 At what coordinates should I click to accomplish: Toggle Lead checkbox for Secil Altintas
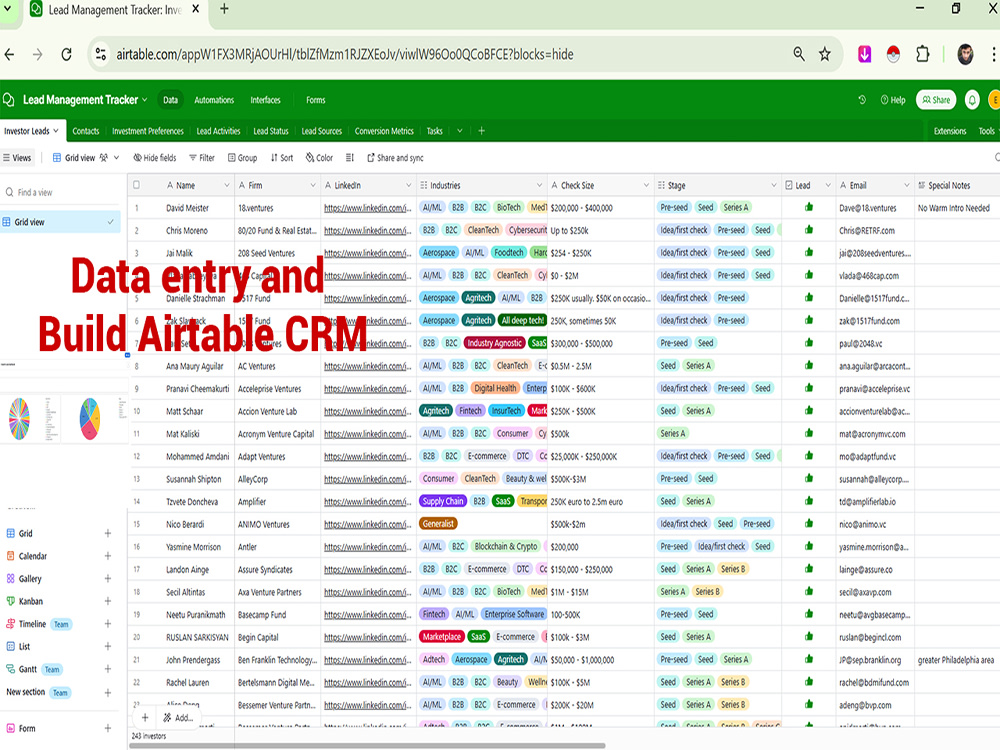click(809, 591)
